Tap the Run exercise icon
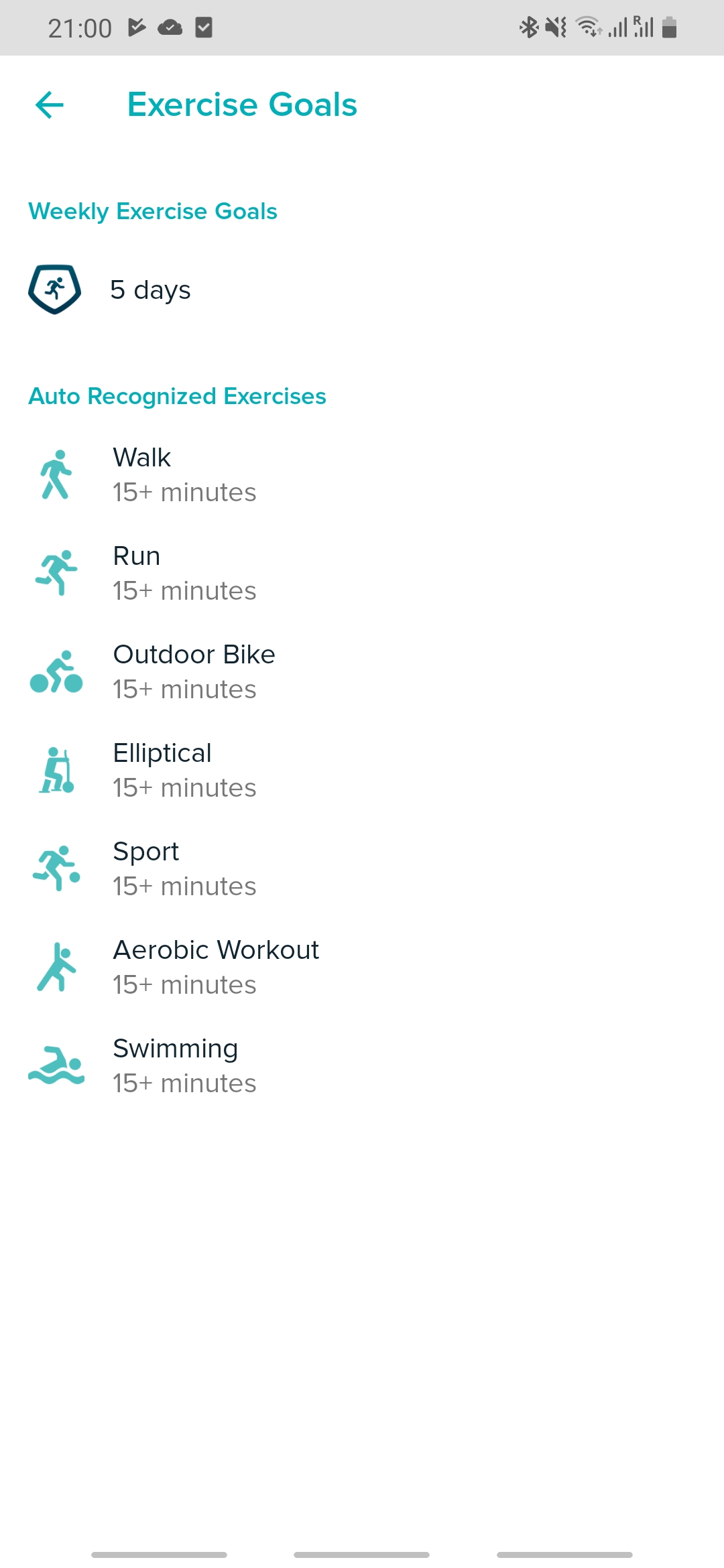This screenshot has width=724, height=1568. pyautogui.click(x=56, y=573)
